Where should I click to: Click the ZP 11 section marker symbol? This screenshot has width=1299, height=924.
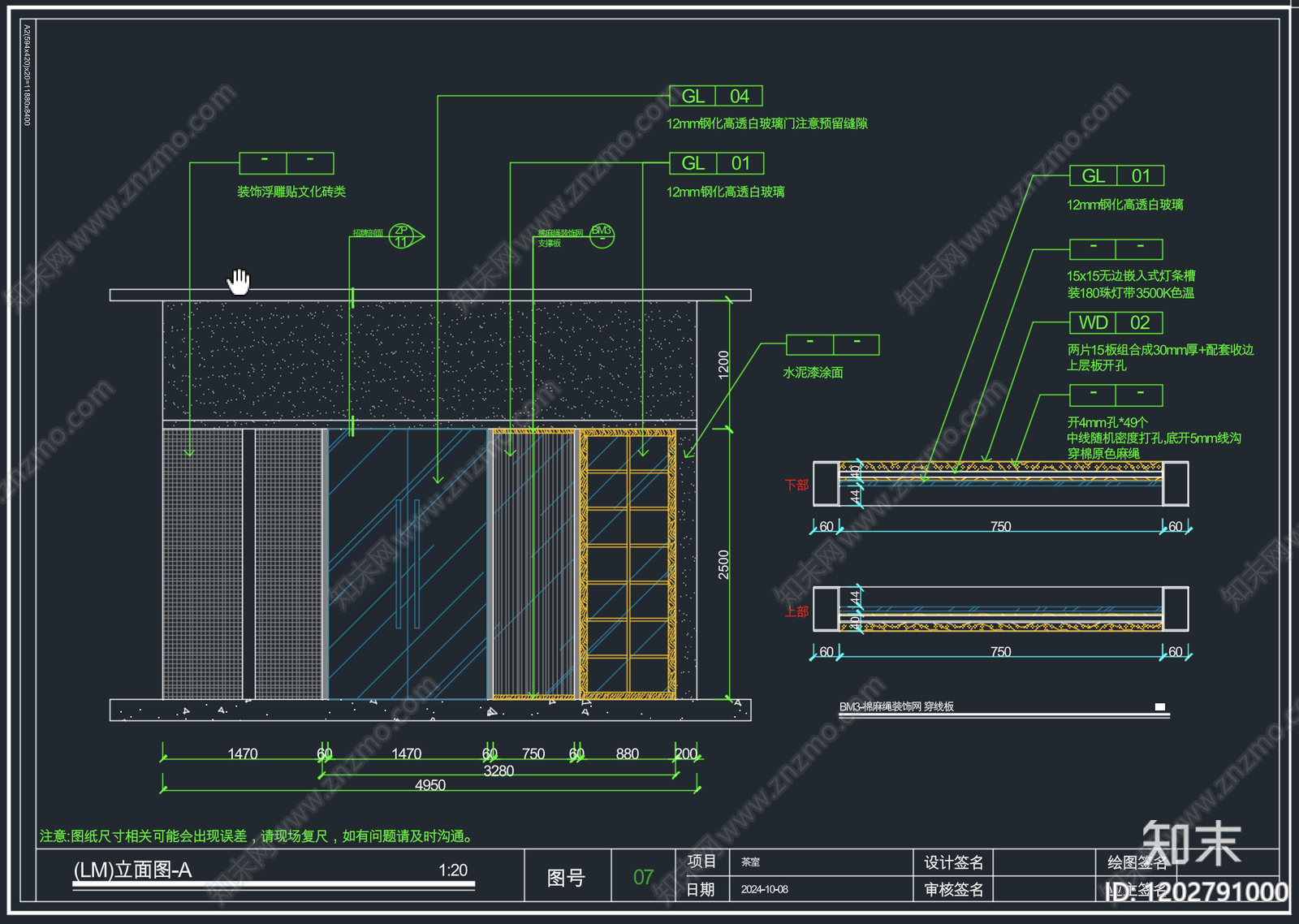(406, 236)
